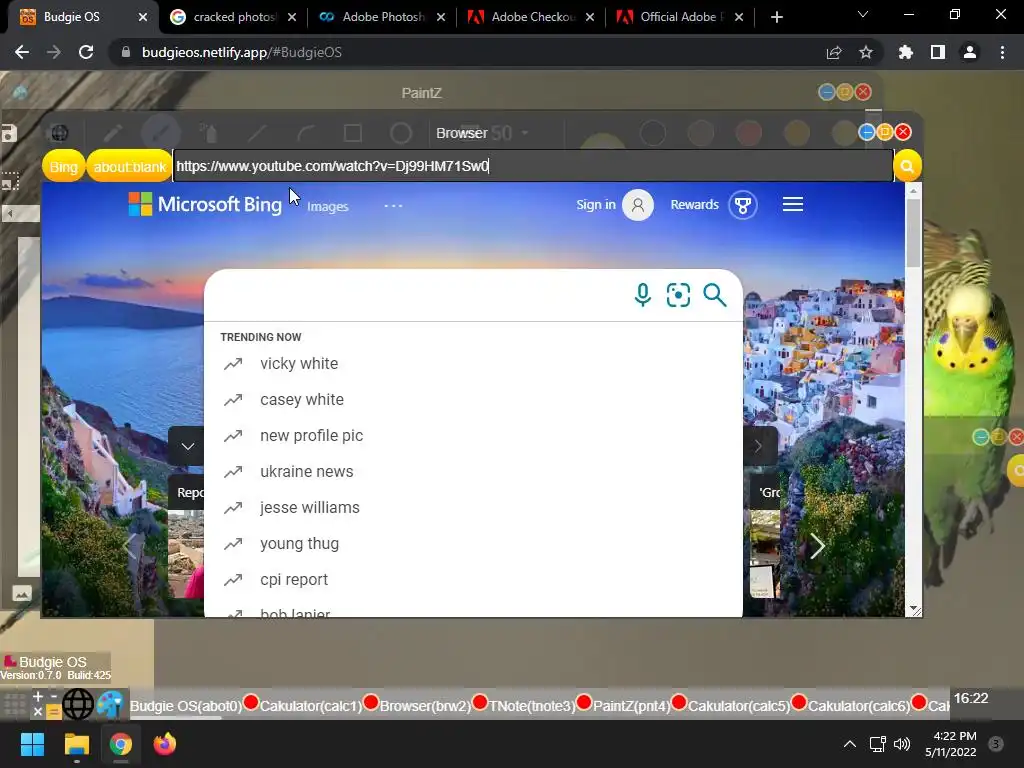The image size is (1024, 768).
Task: Bookmark this page with the star icon
Action: [x=865, y=52]
